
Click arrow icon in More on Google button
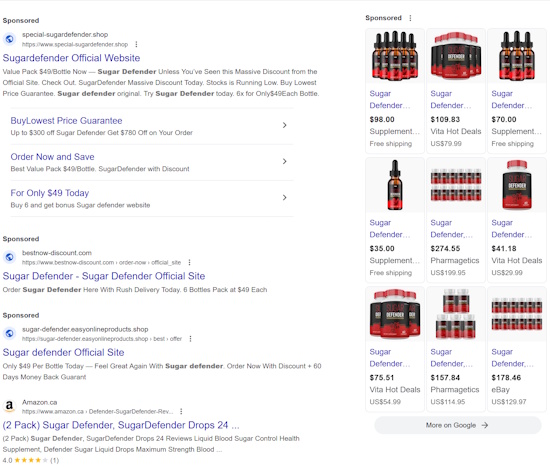(485, 425)
